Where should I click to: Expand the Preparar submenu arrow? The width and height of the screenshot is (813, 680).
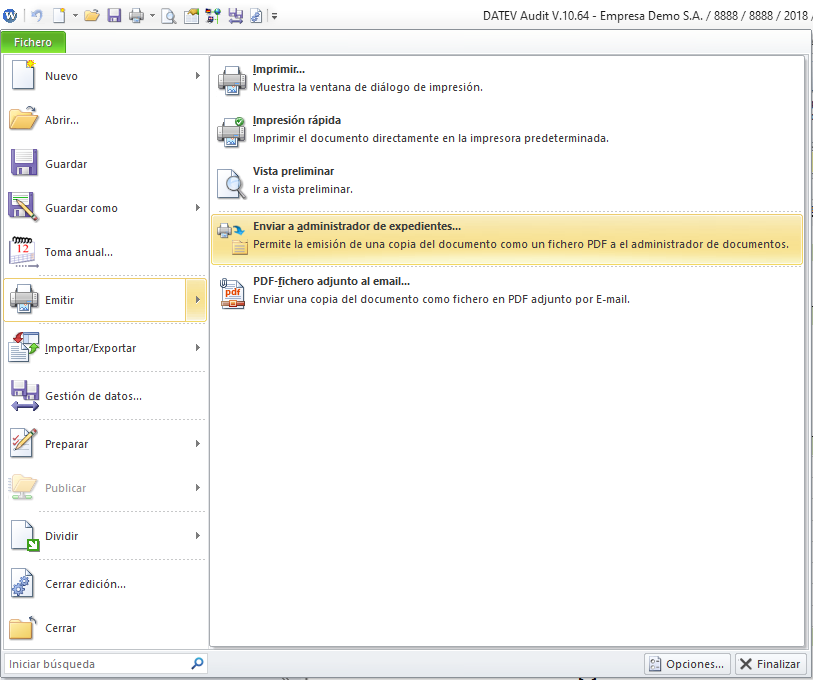pos(198,443)
